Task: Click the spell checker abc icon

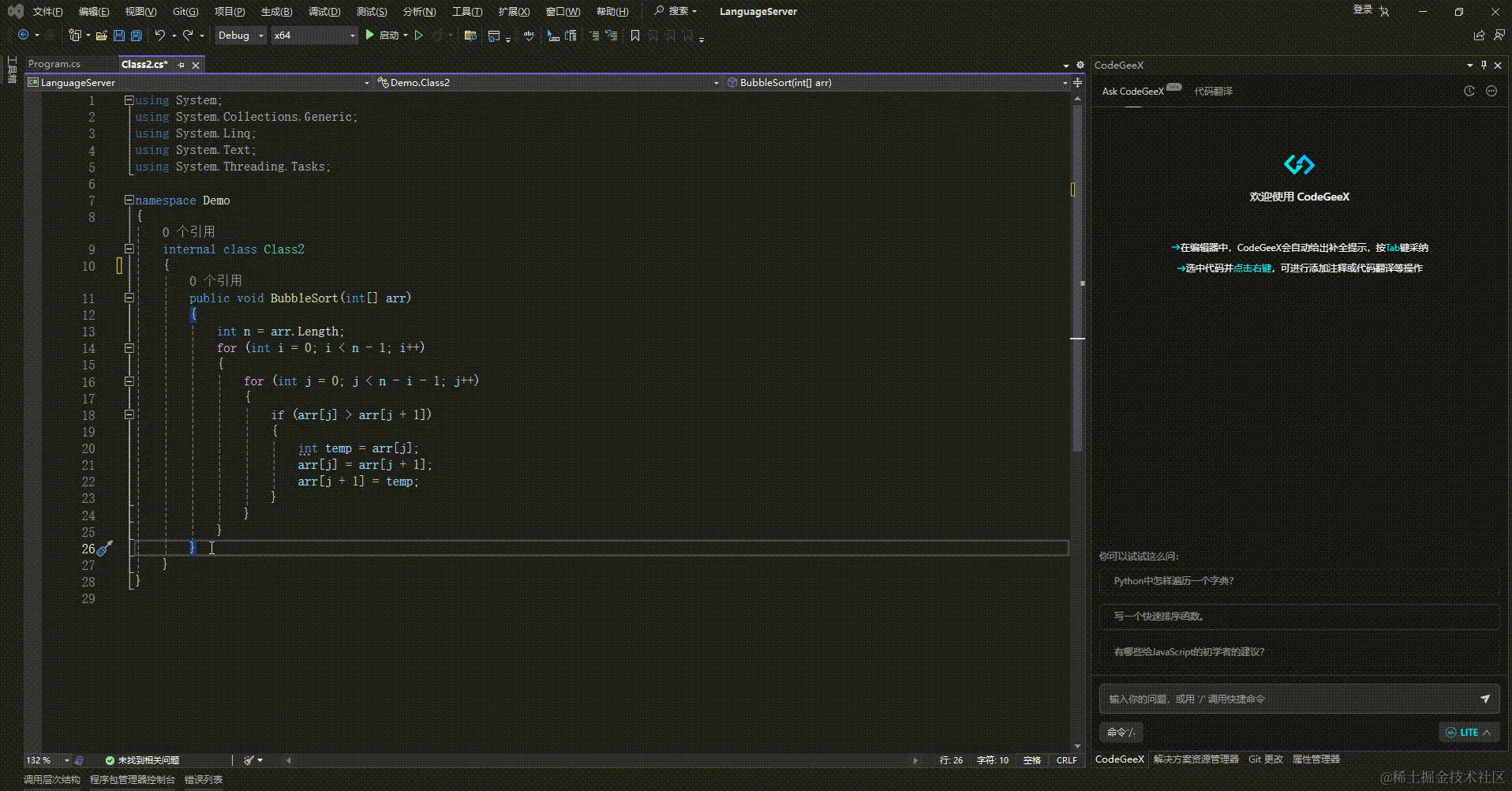Action: 529,35
